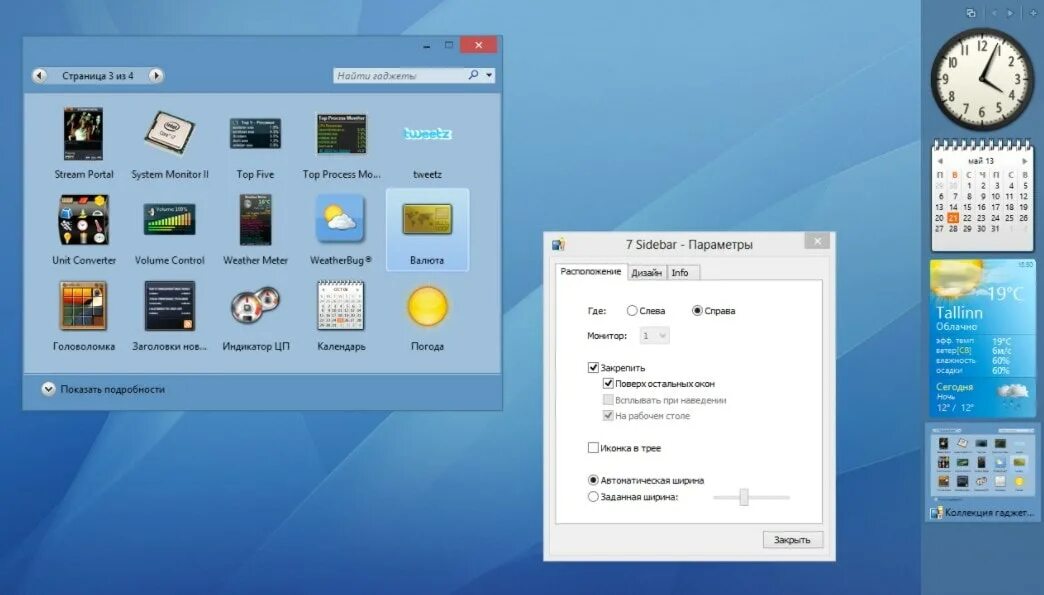Click the Найти гаджеты search field
Screen dimensions: 1044x595
399,75
